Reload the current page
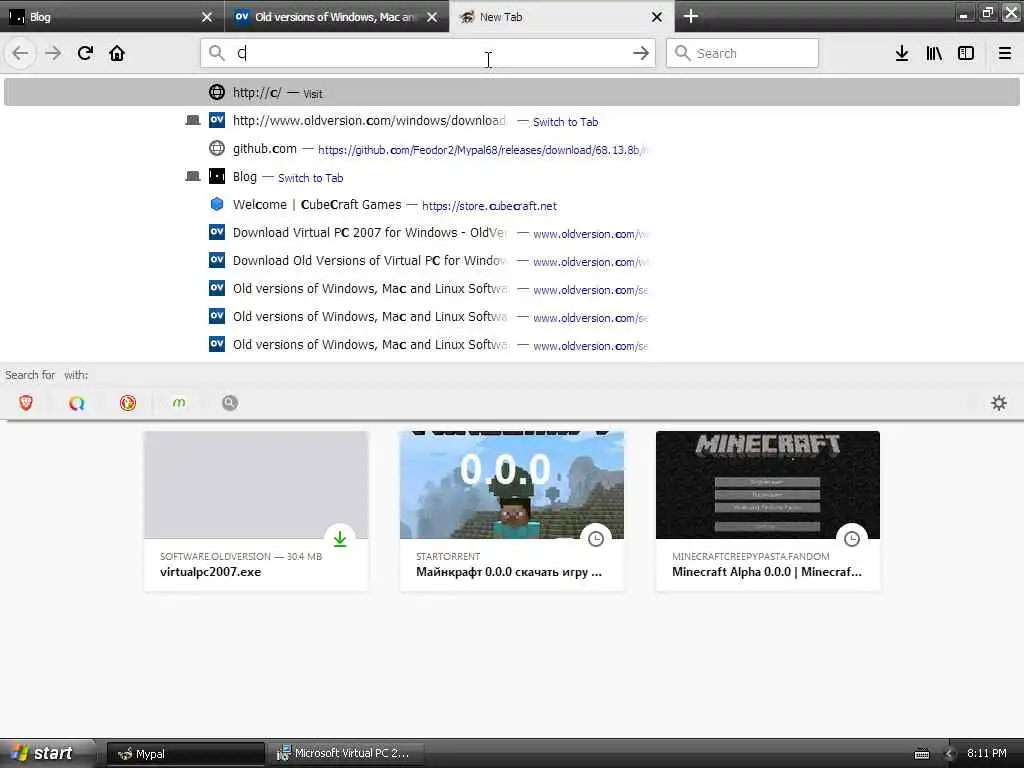1024x768 pixels. (85, 53)
